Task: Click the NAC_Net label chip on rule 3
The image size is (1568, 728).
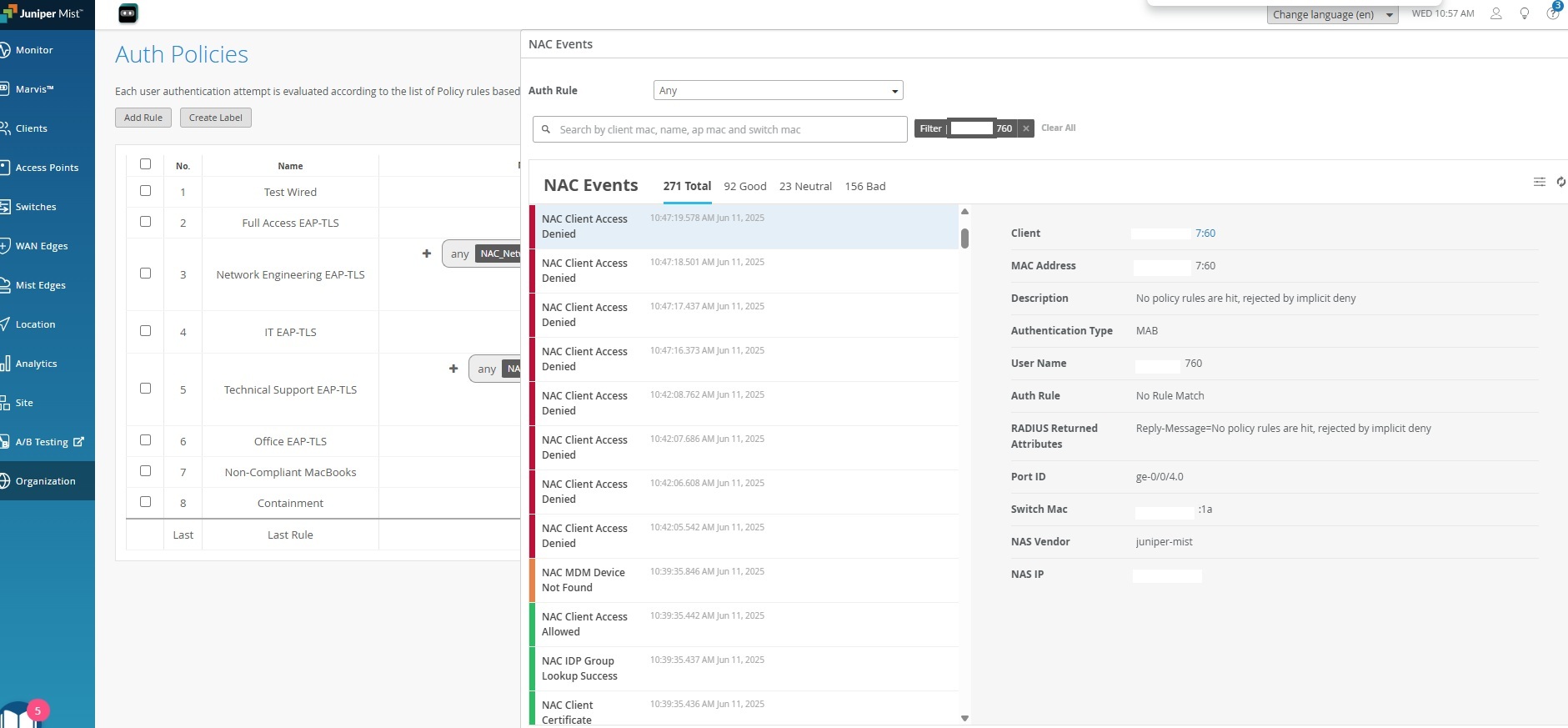Action: 498,254
